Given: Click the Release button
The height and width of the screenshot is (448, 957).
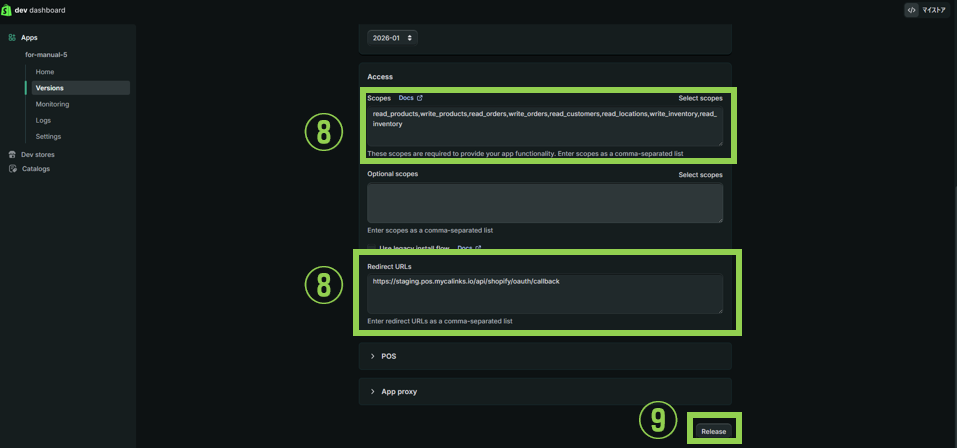Looking at the screenshot, I should (x=713, y=431).
